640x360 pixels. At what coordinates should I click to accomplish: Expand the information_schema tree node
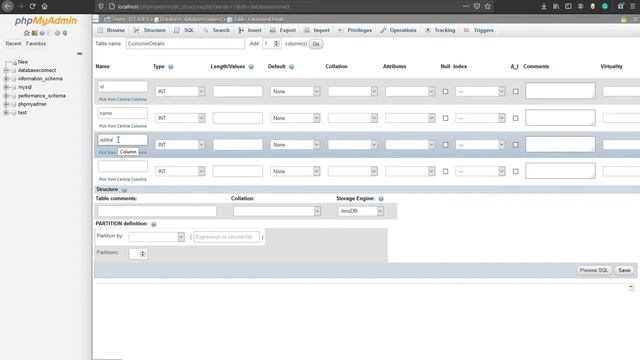tap(6, 78)
